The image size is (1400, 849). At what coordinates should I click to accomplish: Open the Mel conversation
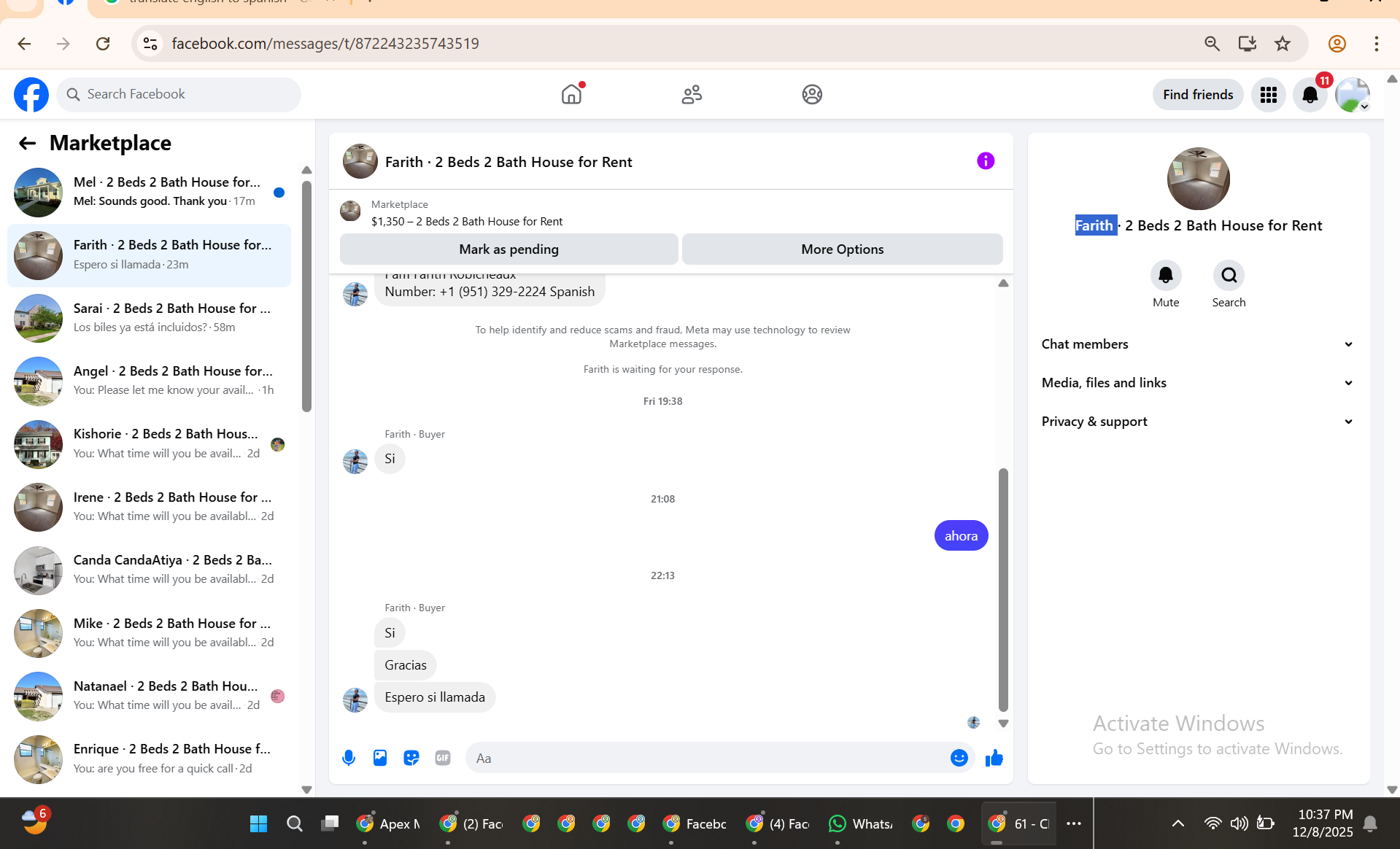pyautogui.click(x=149, y=193)
